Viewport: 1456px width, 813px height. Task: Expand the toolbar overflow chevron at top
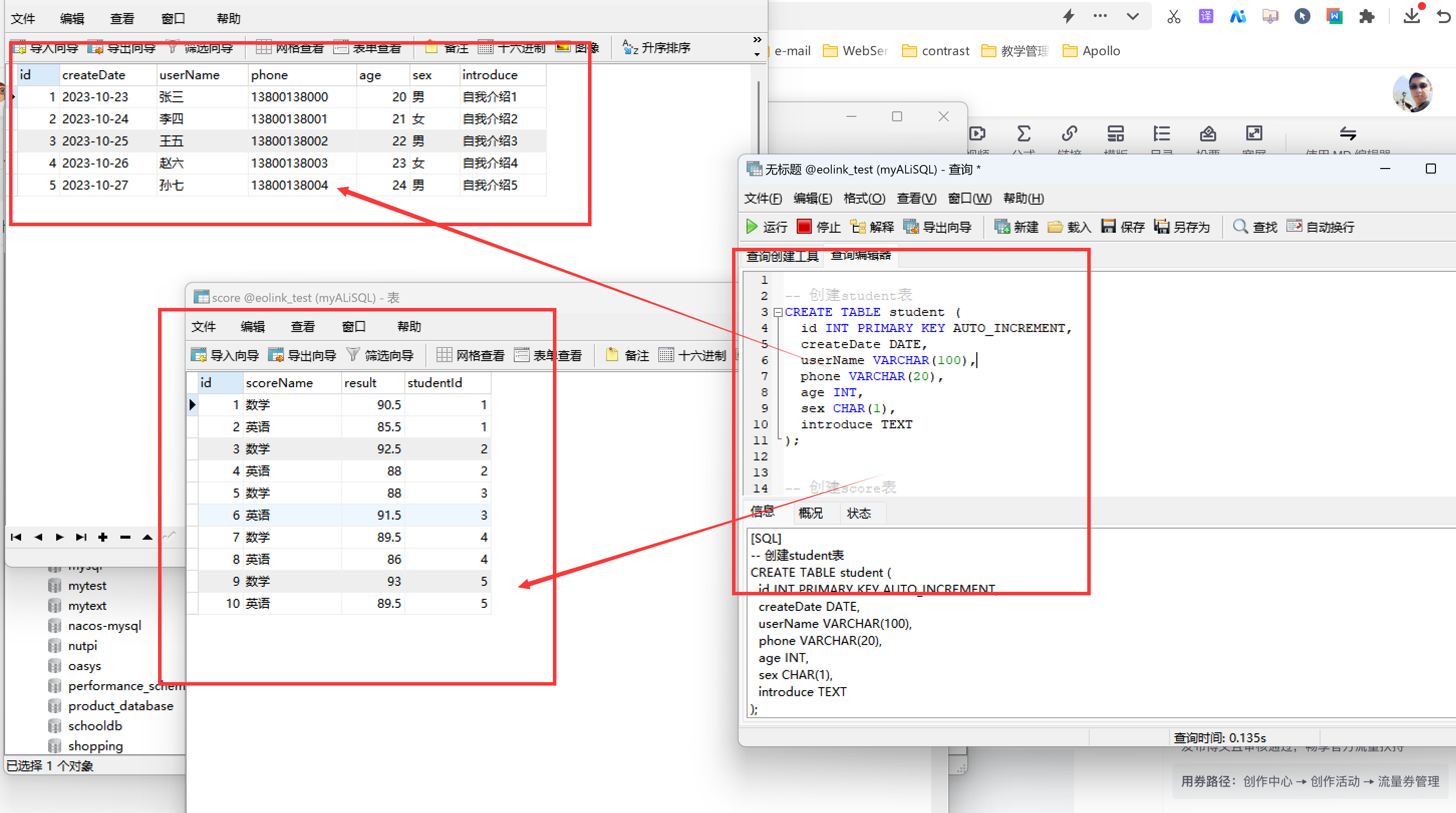point(757,40)
